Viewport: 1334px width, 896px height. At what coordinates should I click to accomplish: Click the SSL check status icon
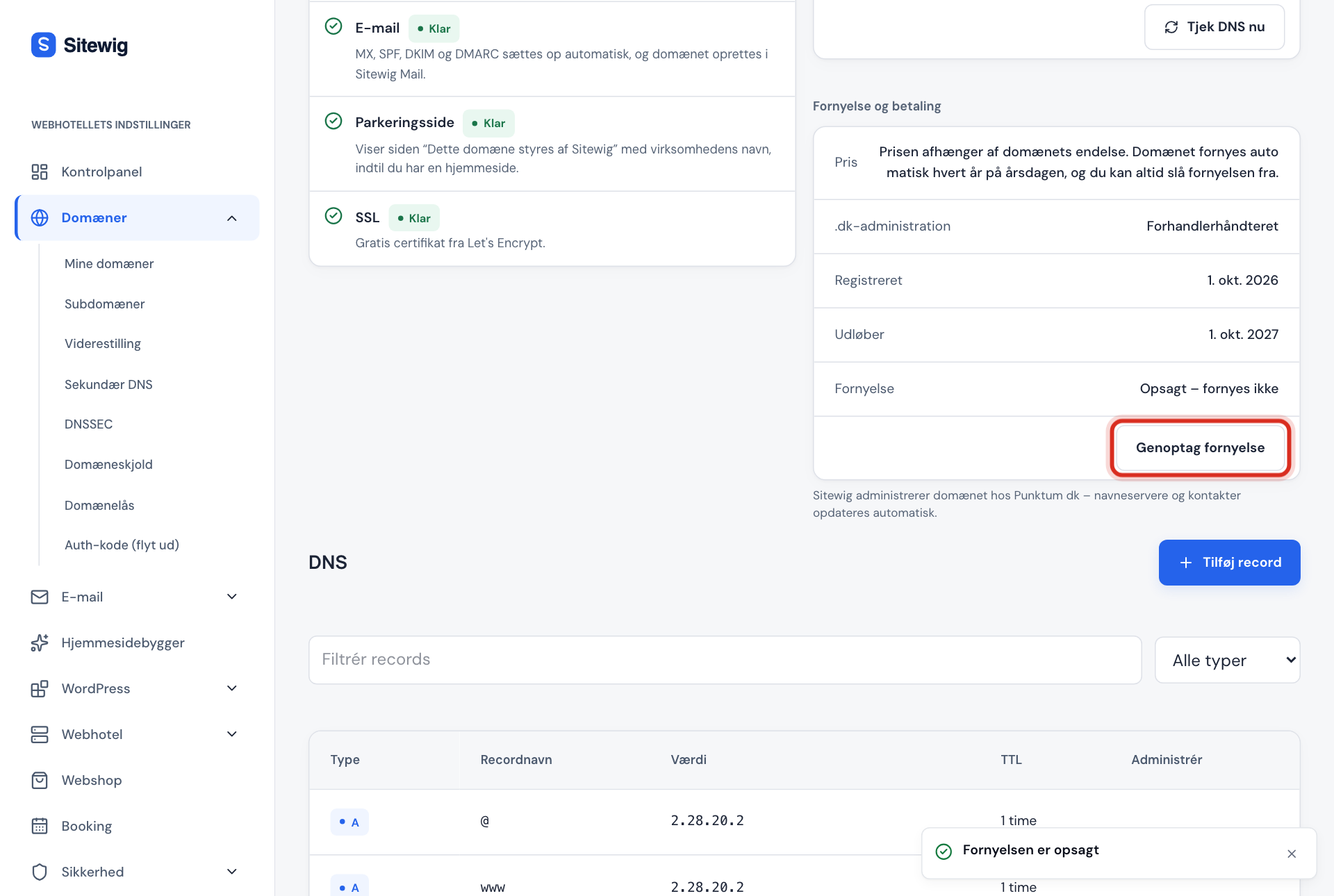coord(333,216)
